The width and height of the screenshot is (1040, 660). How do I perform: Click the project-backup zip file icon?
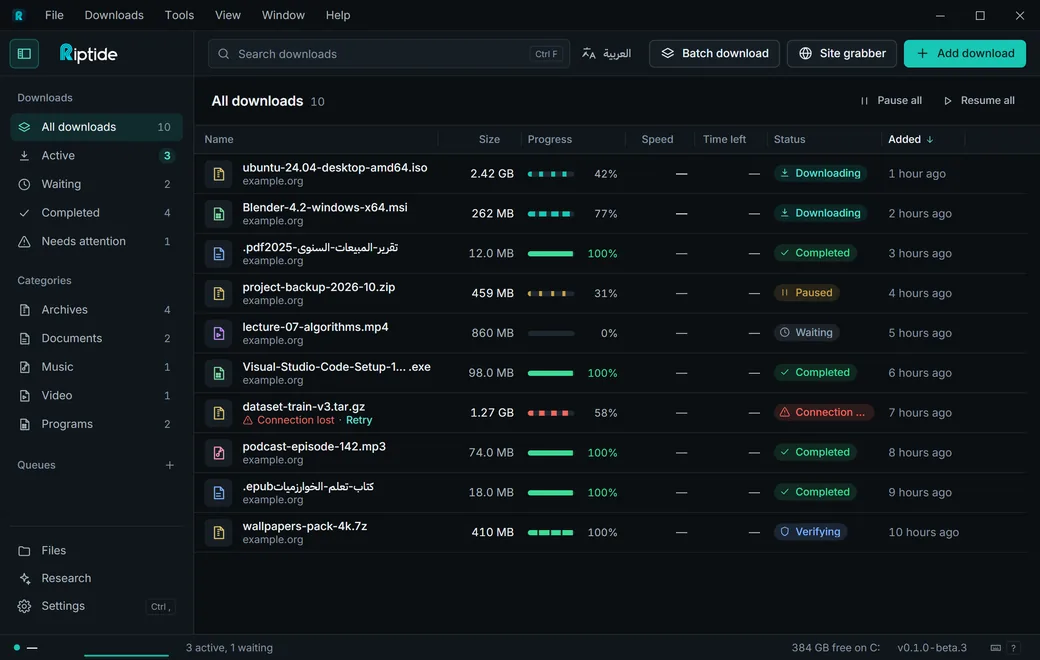tap(218, 293)
